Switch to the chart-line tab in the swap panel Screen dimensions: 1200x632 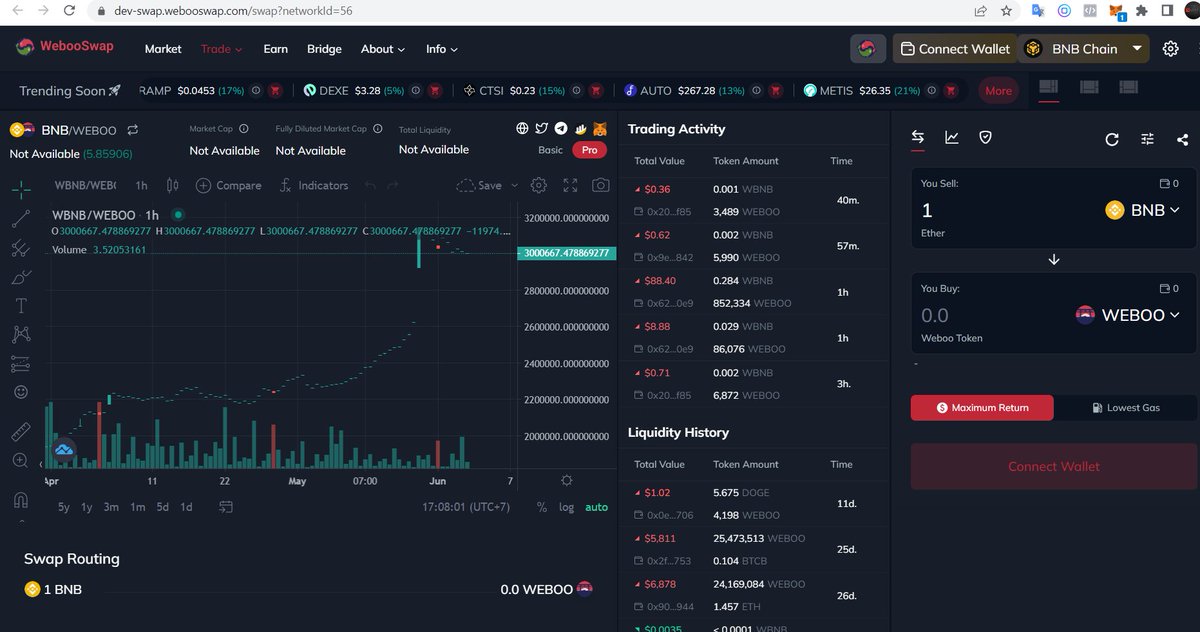pyautogui.click(x=952, y=138)
